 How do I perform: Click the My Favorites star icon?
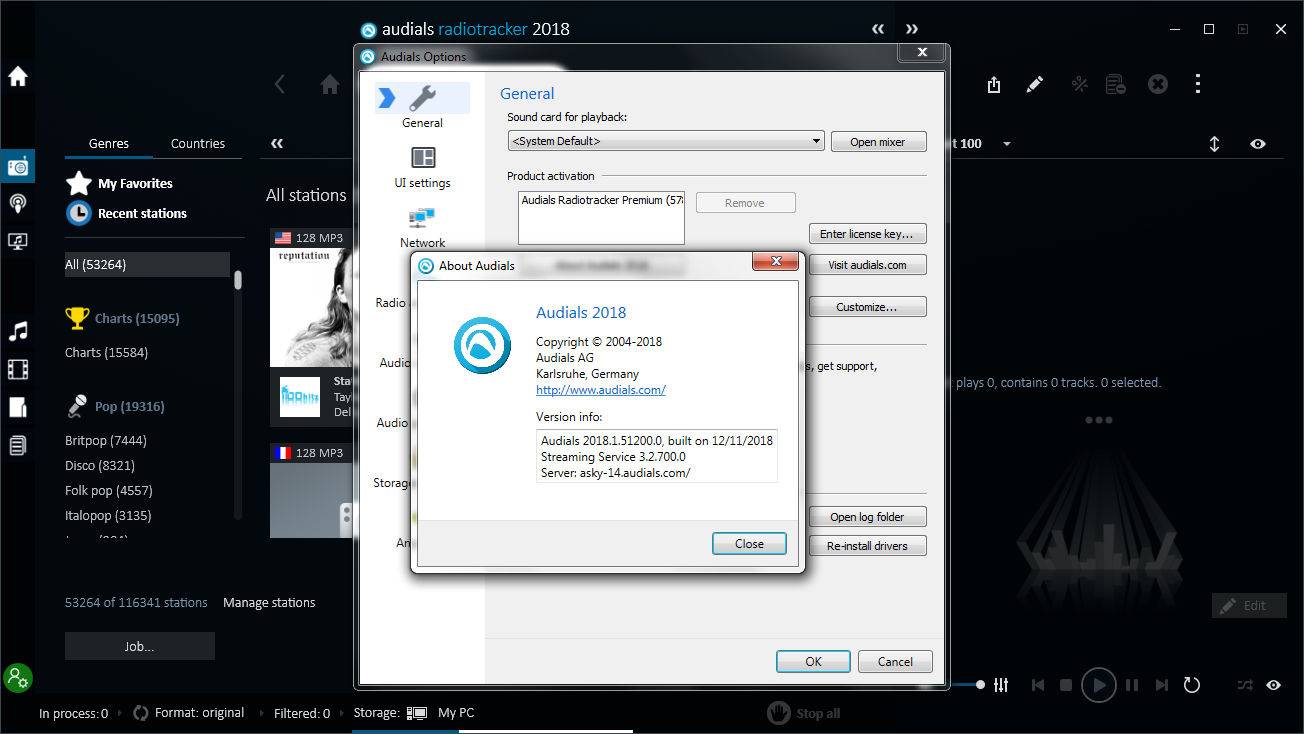(78, 183)
